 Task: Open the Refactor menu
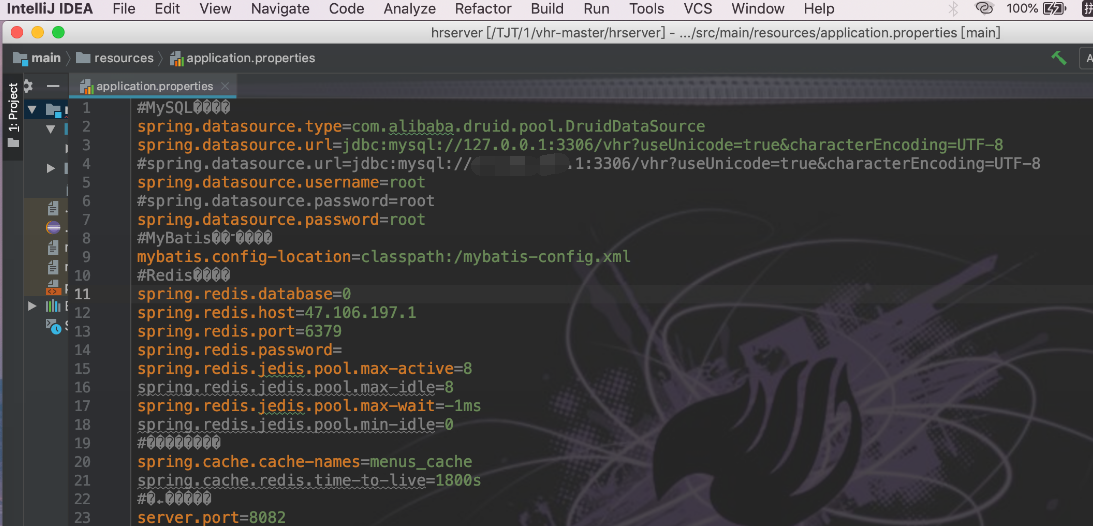point(483,9)
